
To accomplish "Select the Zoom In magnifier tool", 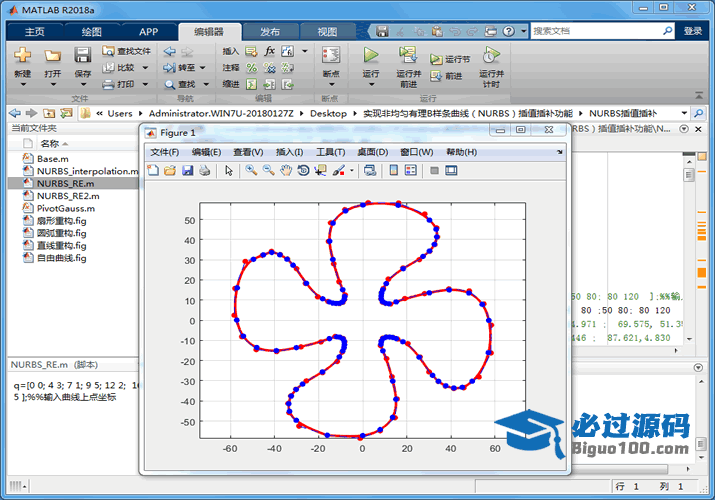I will point(251,170).
